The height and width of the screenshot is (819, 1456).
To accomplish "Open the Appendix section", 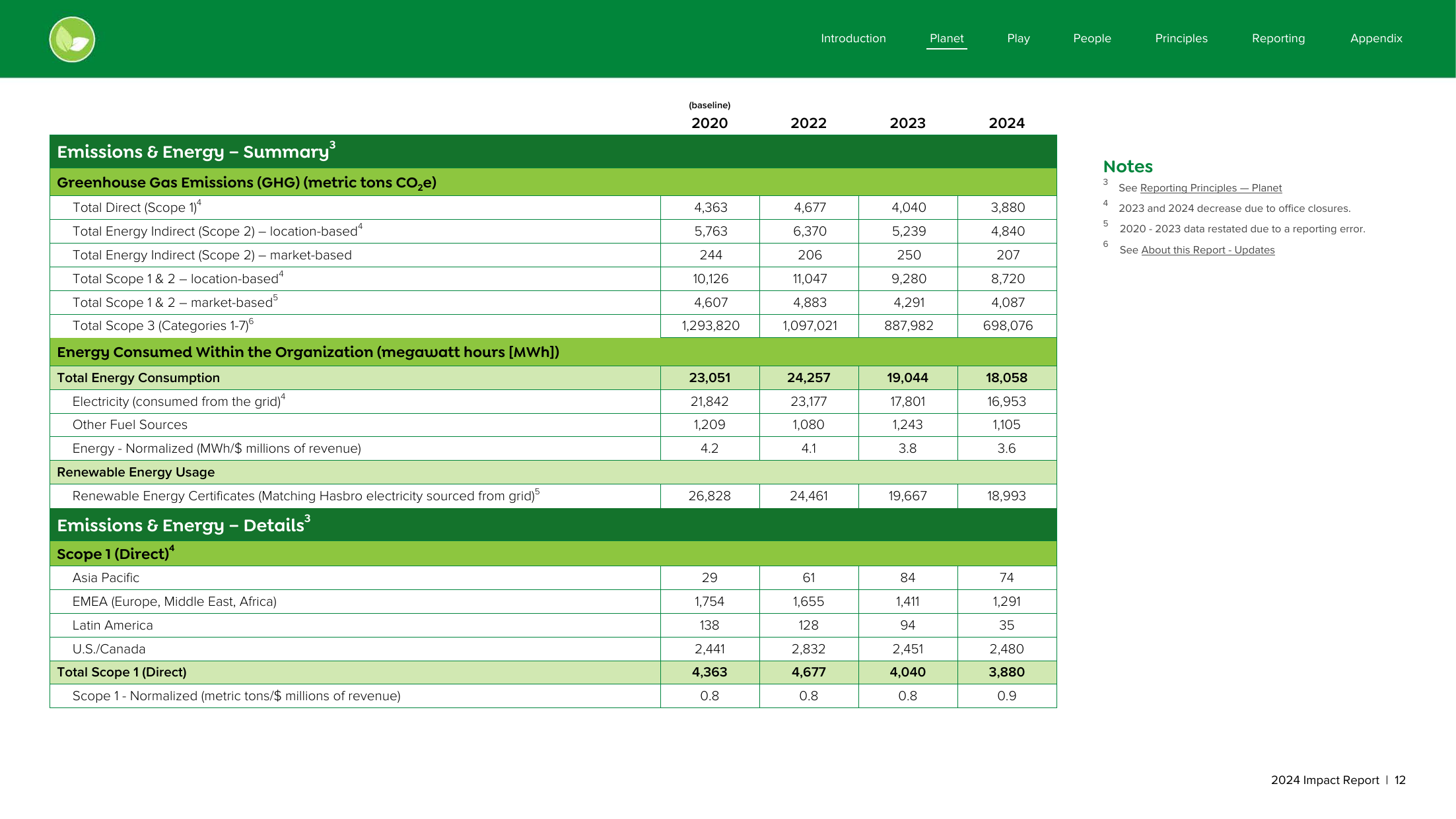I will tap(1376, 38).
